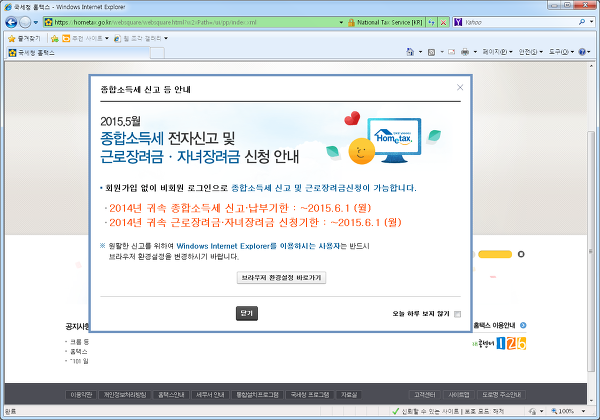This screenshot has height=420, width=600.
Task: Click the Hometax monitor illustration in popup
Action: coord(394,140)
